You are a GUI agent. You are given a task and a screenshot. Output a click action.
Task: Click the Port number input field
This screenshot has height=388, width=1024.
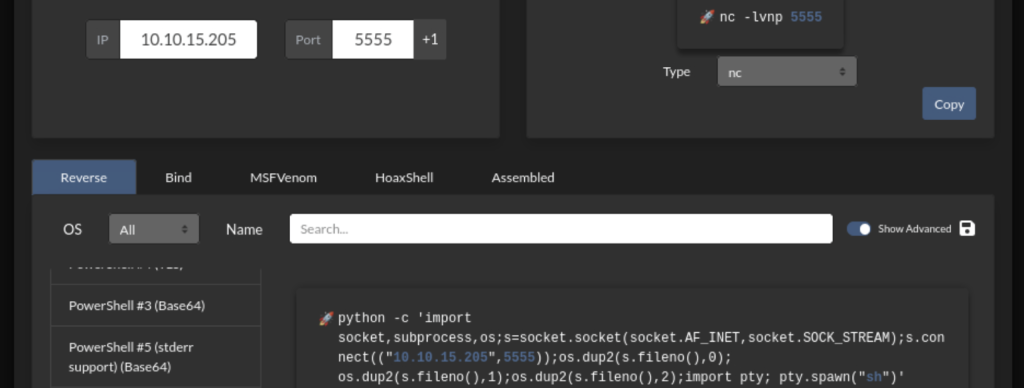coord(373,39)
